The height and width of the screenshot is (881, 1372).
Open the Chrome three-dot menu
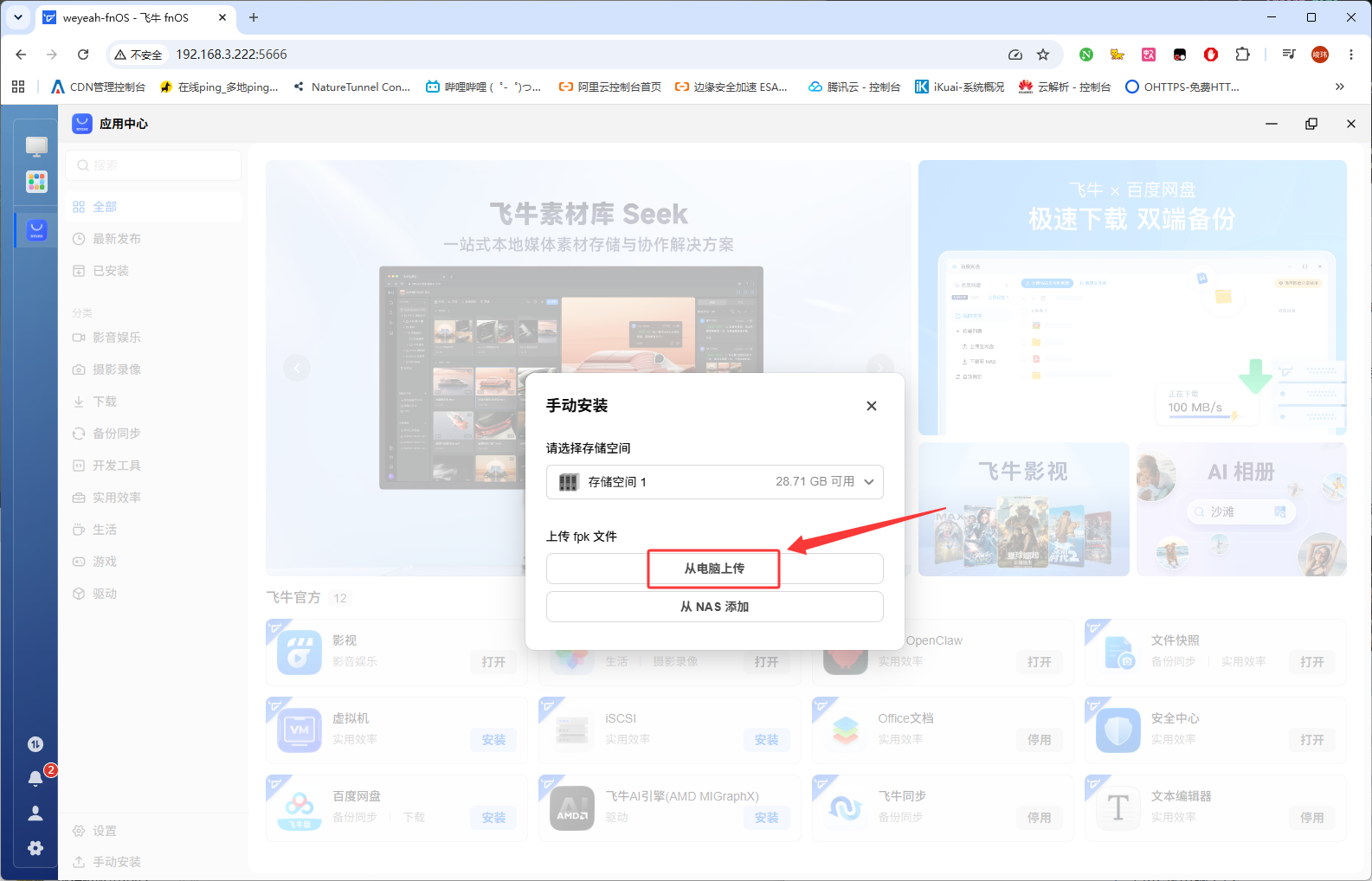[x=1350, y=55]
